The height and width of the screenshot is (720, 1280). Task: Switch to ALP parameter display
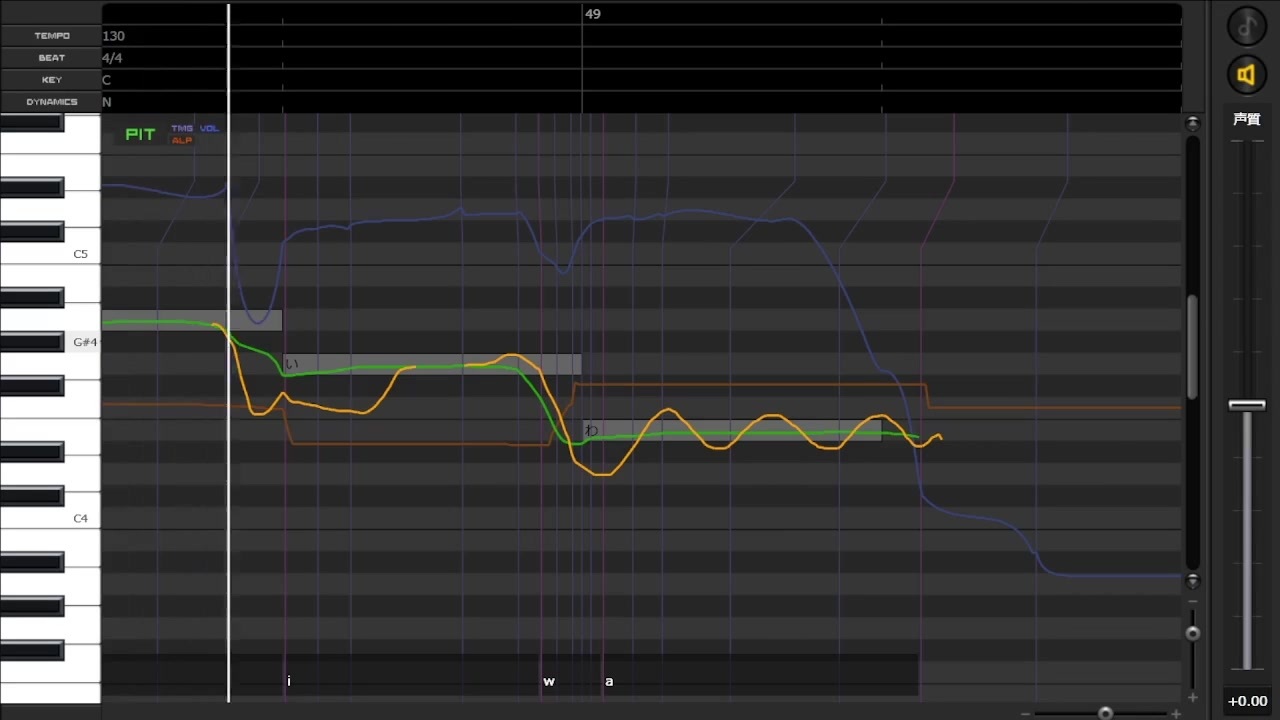[x=181, y=140]
